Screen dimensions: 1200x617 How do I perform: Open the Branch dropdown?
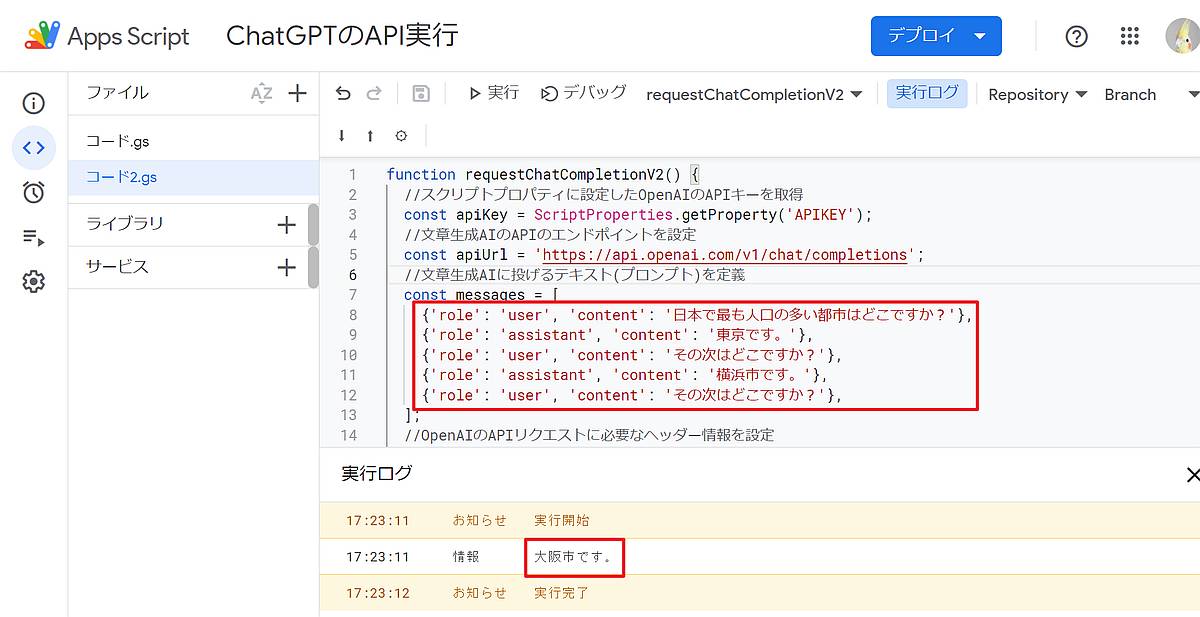coord(1150,94)
